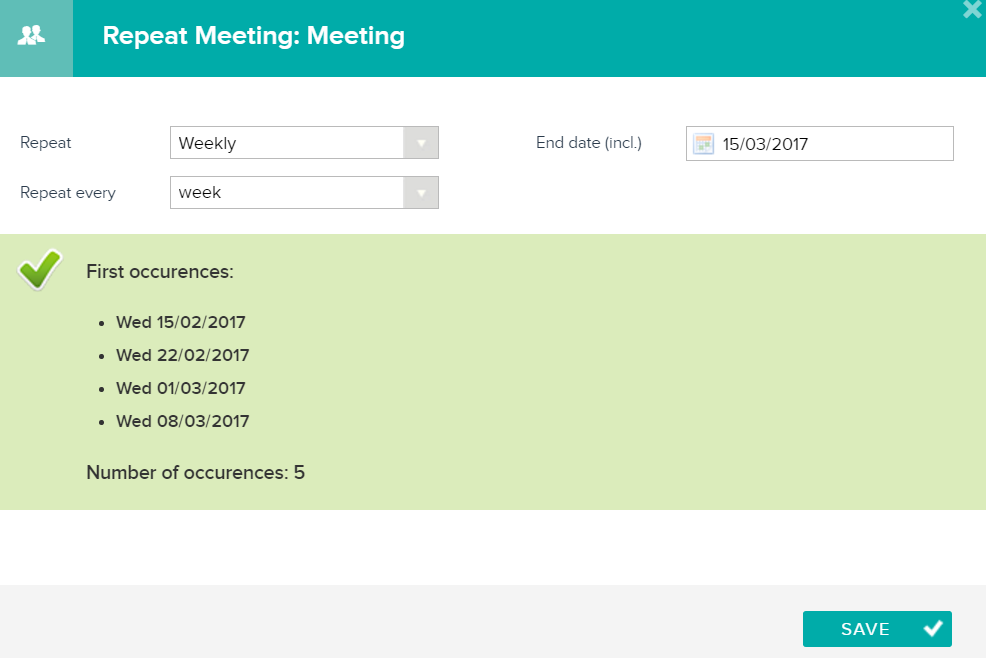Expand the Repeat dropdown arrow
The width and height of the screenshot is (986, 658).
coord(421,143)
